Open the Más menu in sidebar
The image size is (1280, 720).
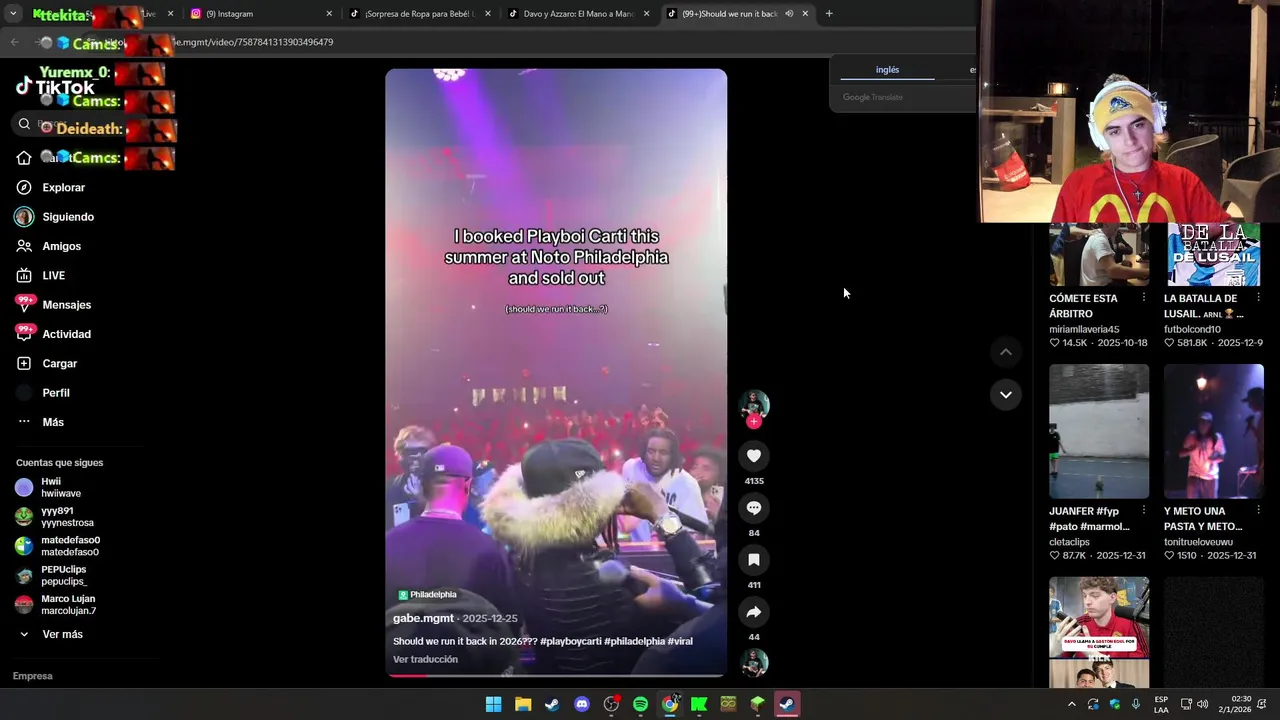click(x=53, y=422)
